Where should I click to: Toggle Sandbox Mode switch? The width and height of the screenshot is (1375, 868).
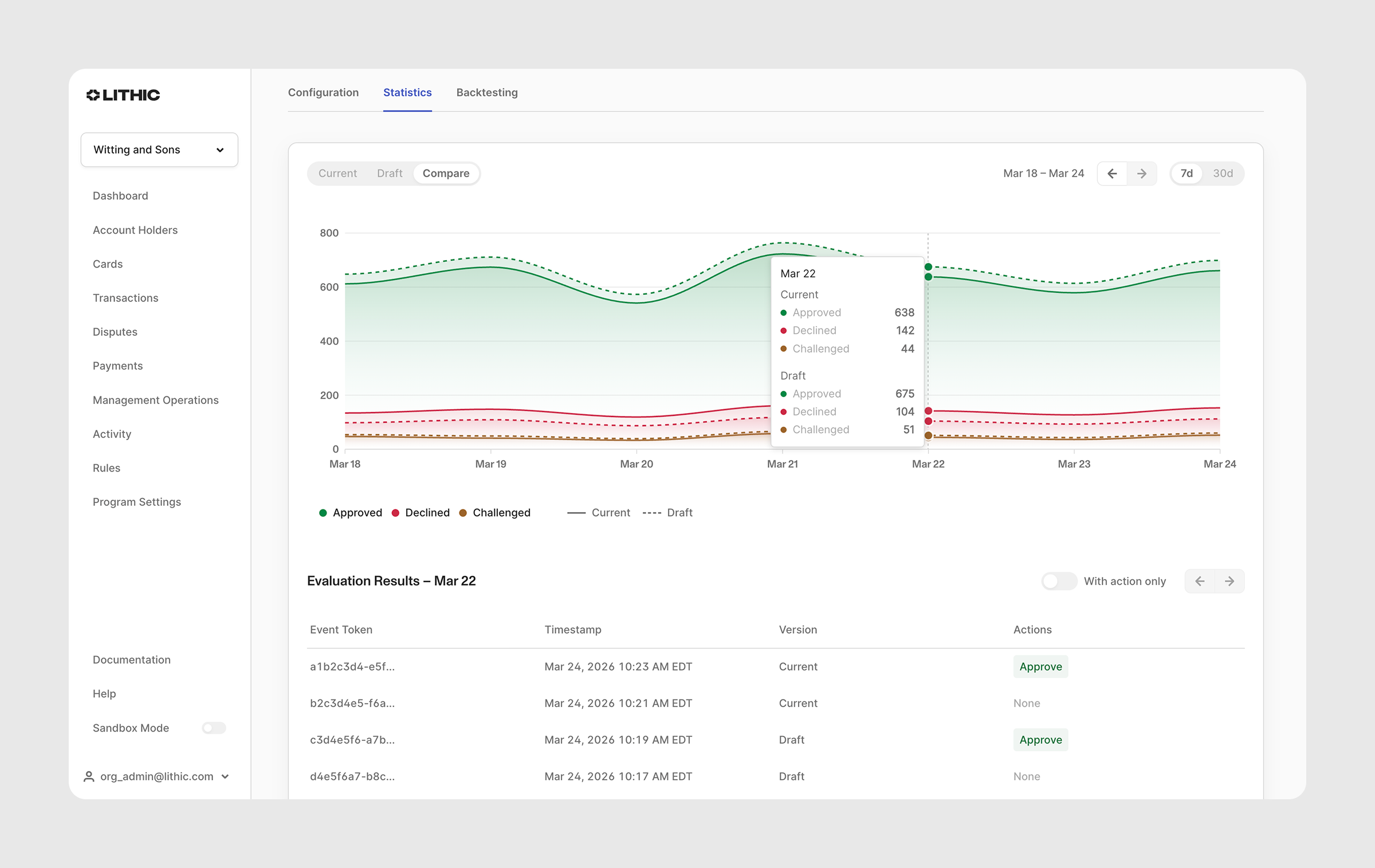[x=214, y=728]
